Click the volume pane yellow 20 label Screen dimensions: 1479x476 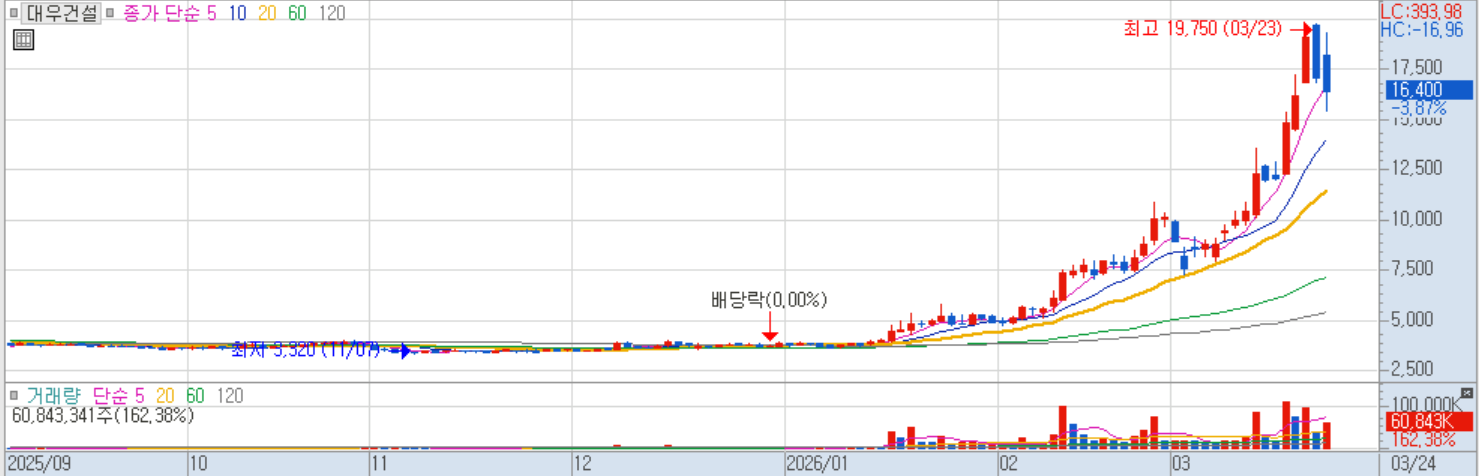165,396
